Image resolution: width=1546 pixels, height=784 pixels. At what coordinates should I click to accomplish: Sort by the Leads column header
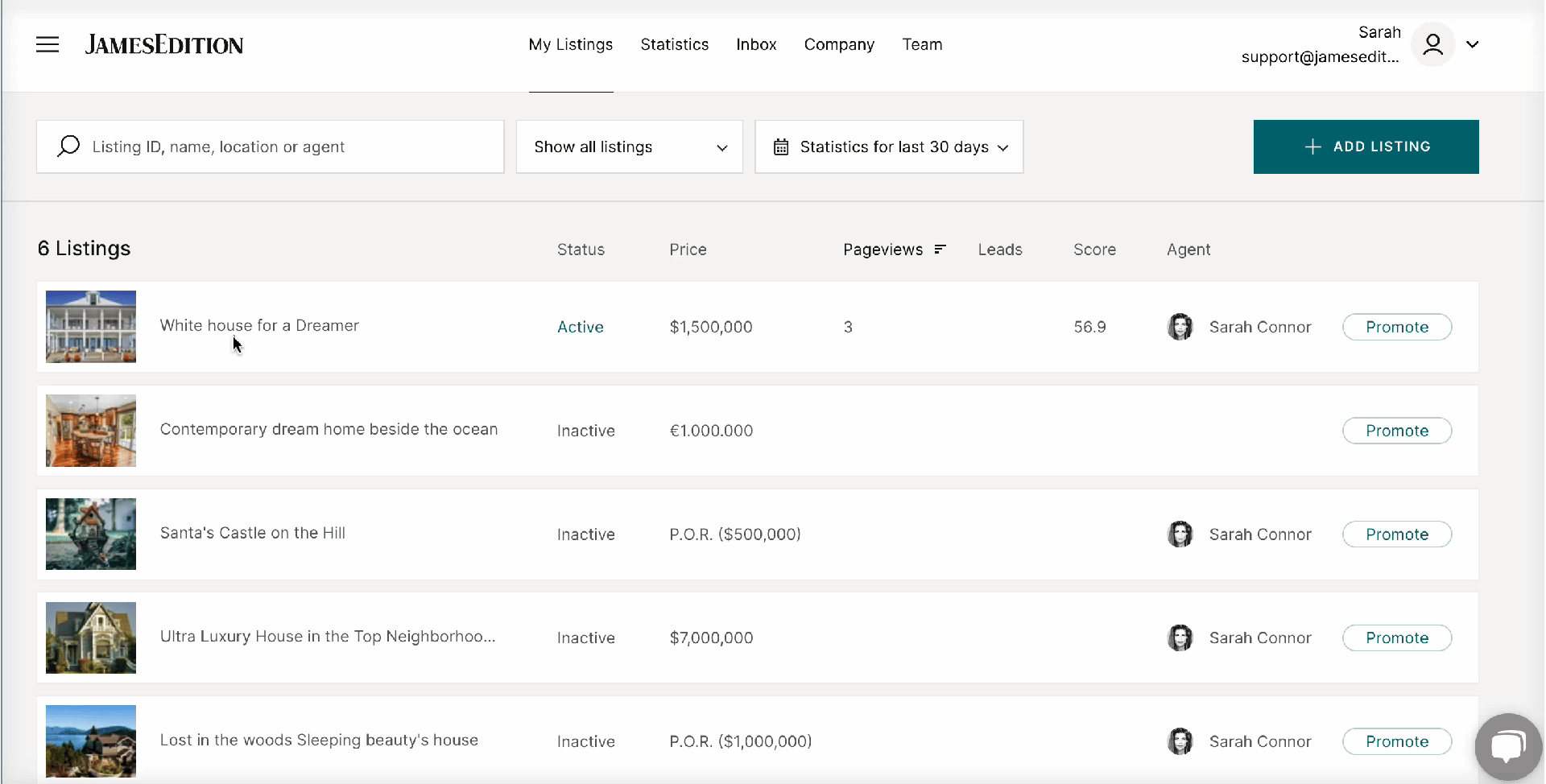[1000, 250]
